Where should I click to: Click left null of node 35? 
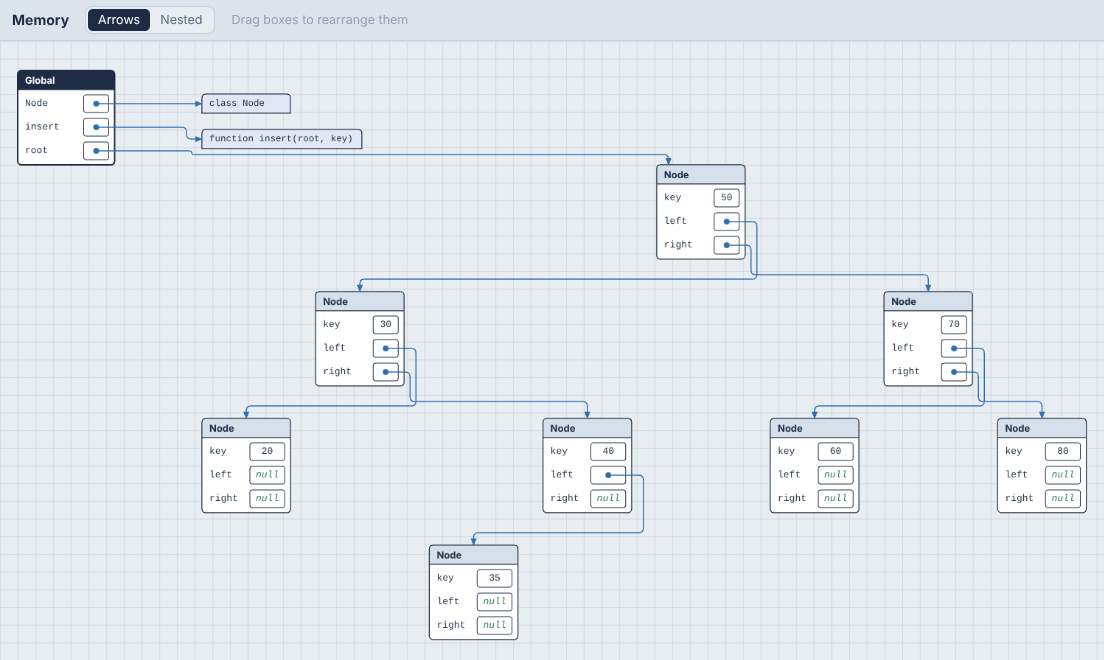(494, 602)
